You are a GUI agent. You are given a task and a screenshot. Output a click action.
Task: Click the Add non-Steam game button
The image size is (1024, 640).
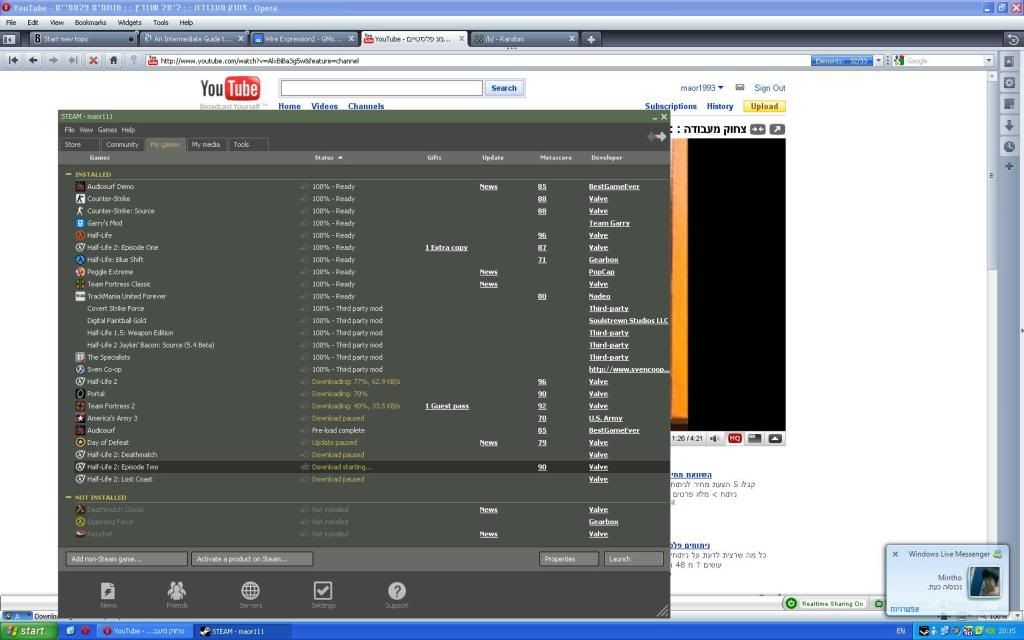126,559
